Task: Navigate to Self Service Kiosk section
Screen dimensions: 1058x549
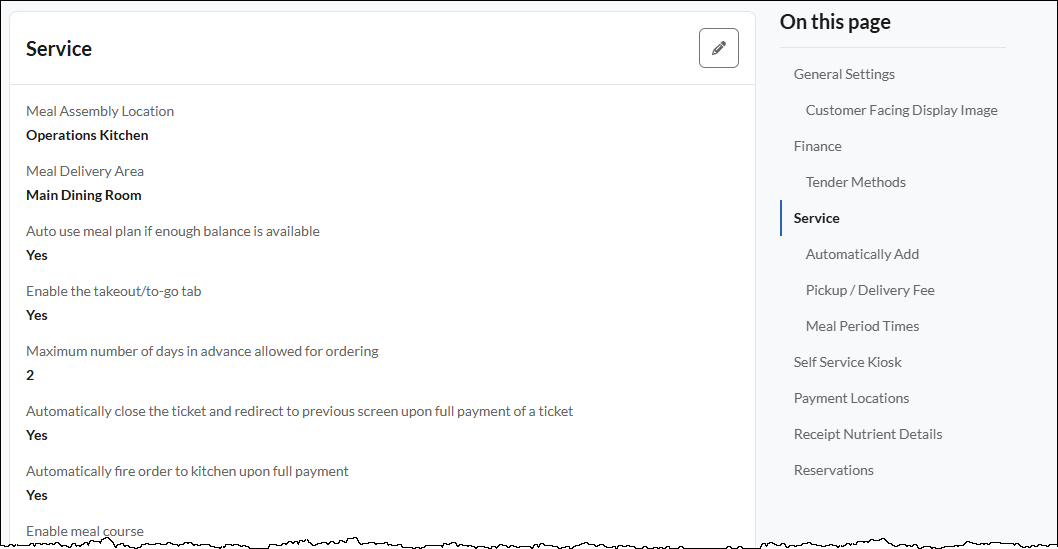Action: [x=847, y=362]
